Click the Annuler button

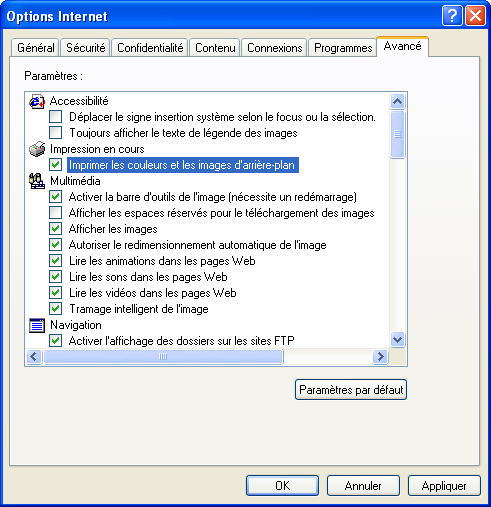pos(363,486)
